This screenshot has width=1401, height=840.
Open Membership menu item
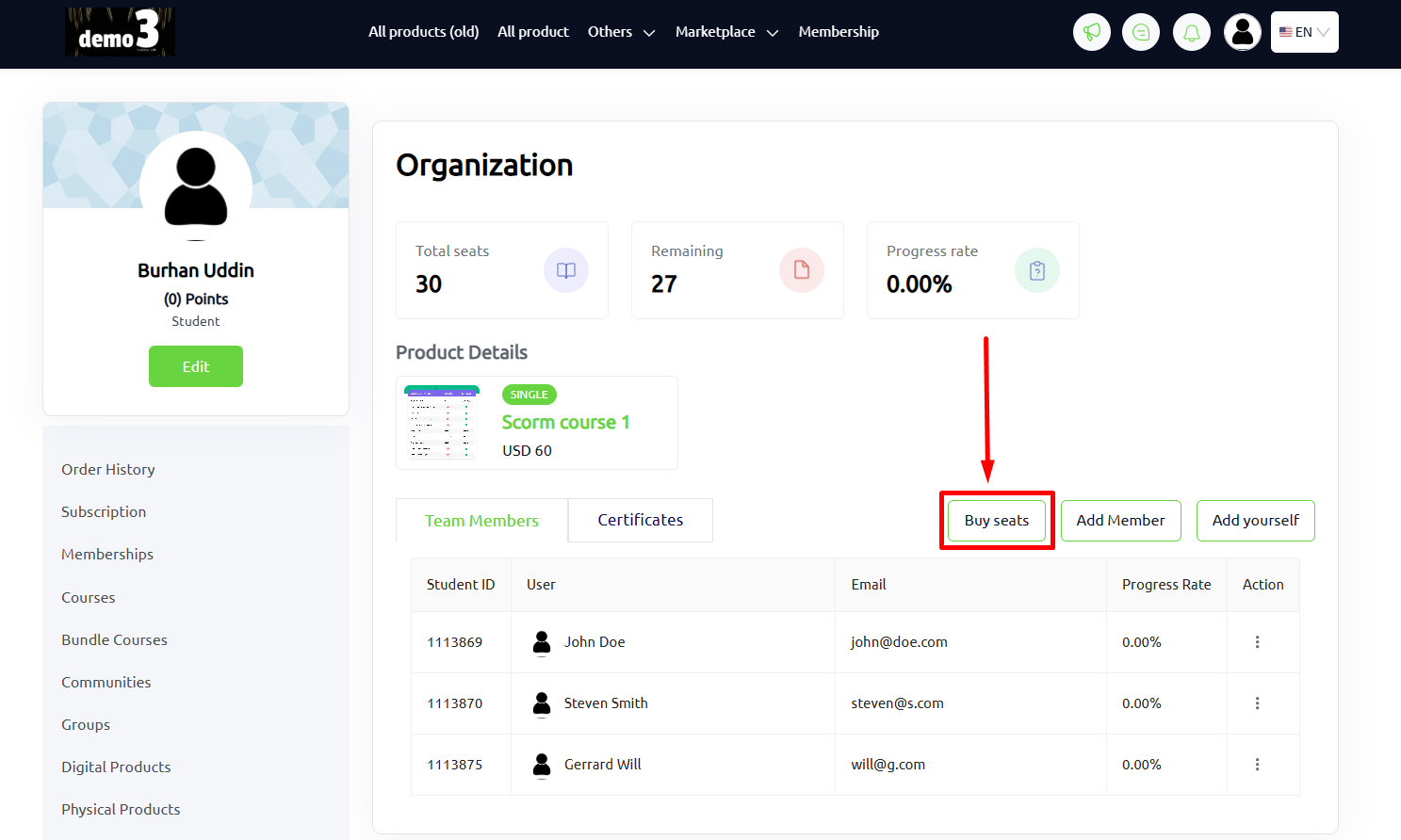[x=839, y=32]
